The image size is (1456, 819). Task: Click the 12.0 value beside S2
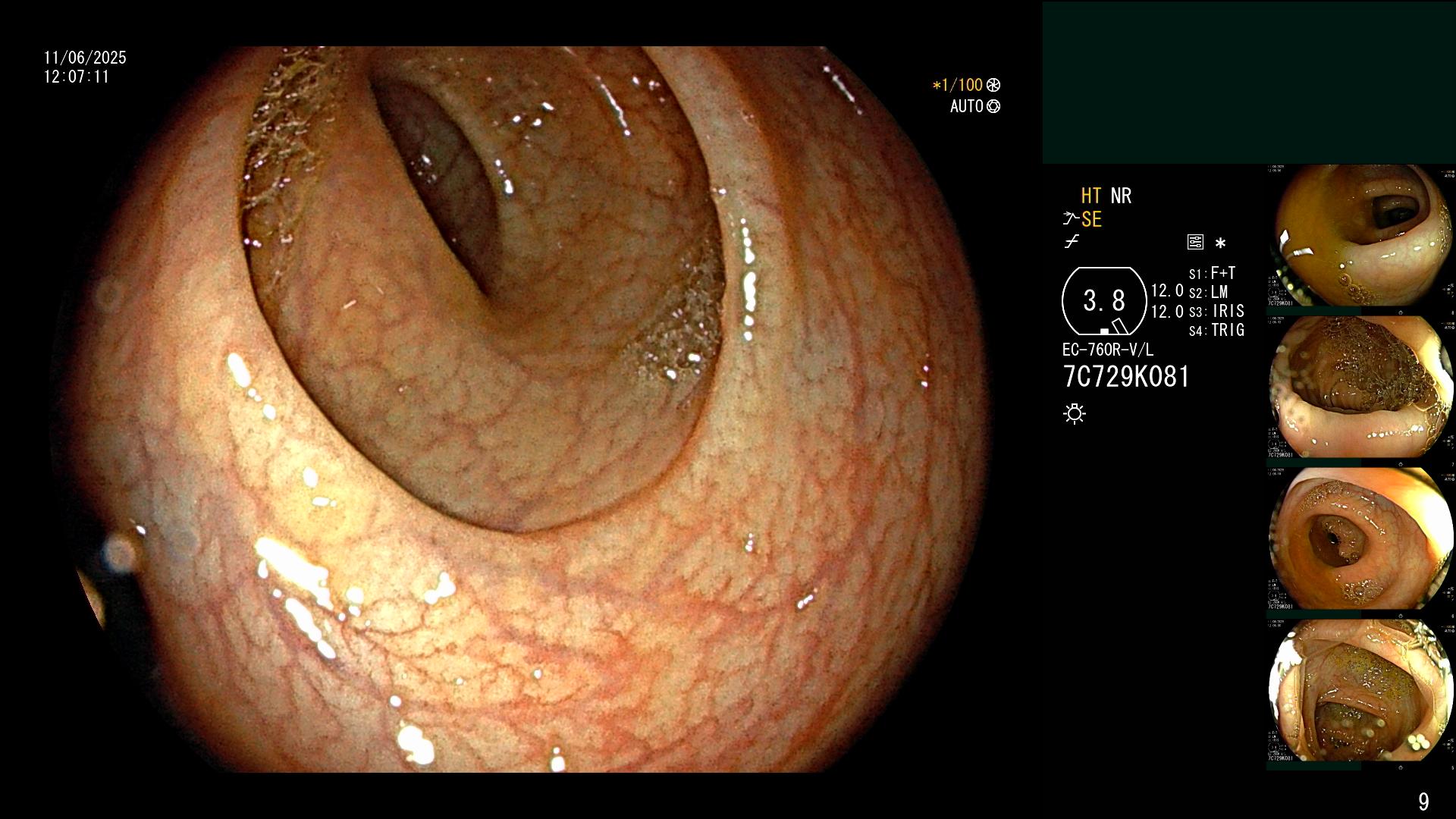pos(1167,291)
